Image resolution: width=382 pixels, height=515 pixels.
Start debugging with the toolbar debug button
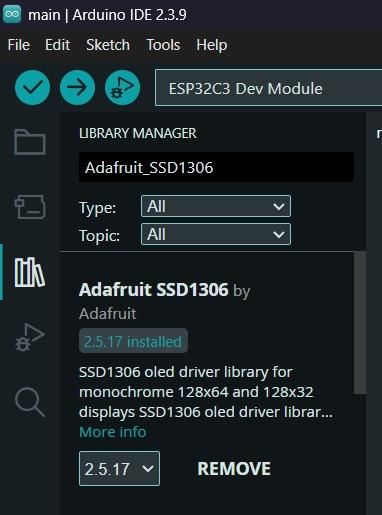(122, 88)
